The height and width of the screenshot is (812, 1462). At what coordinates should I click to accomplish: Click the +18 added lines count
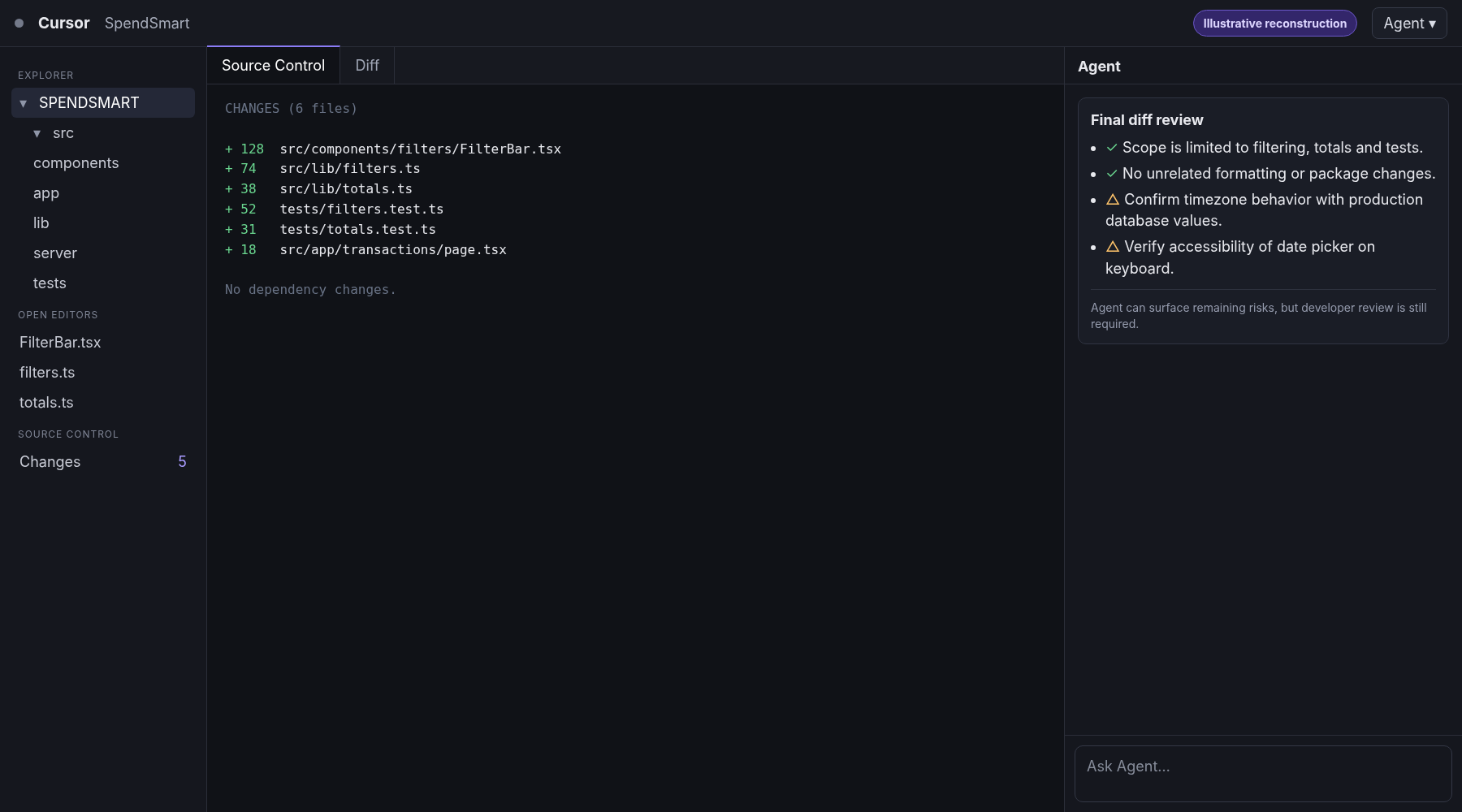coord(240,250)
